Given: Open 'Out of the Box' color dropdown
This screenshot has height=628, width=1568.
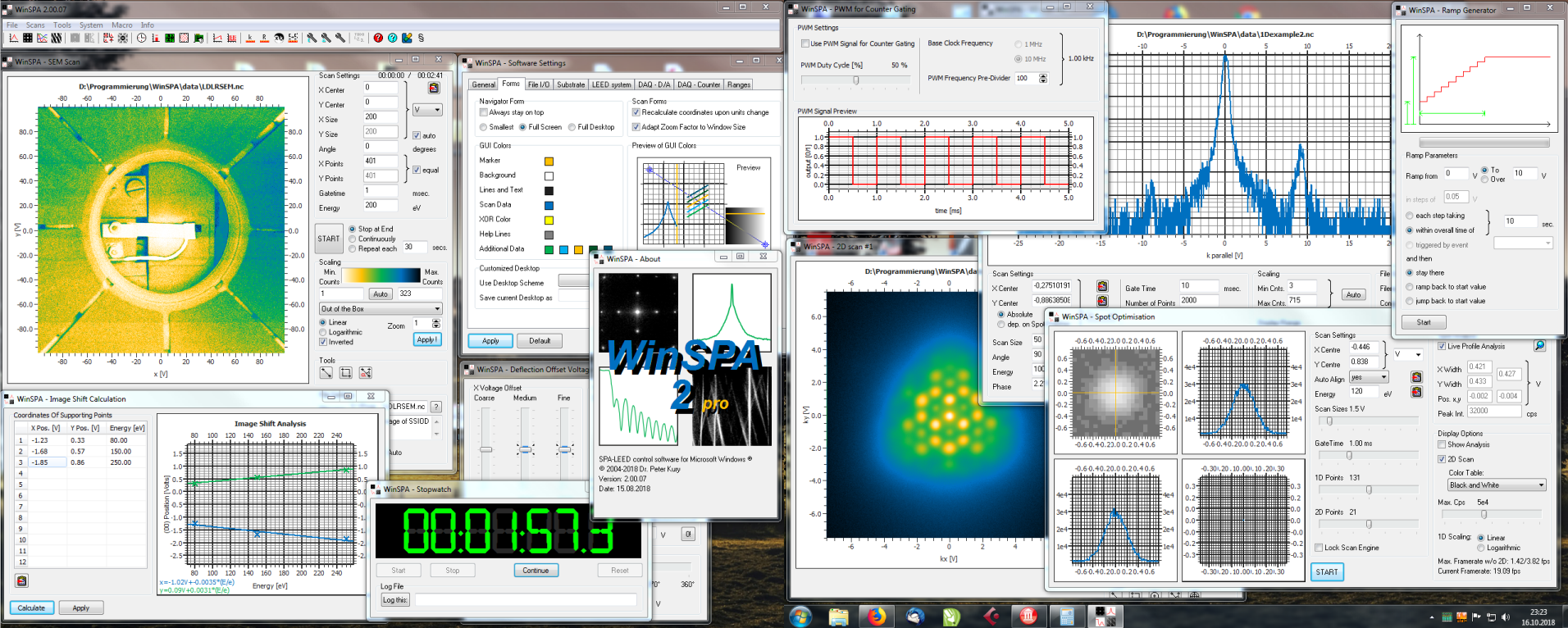Looking at the screenshot, I should pyautogui.click(x=381, y=308).
